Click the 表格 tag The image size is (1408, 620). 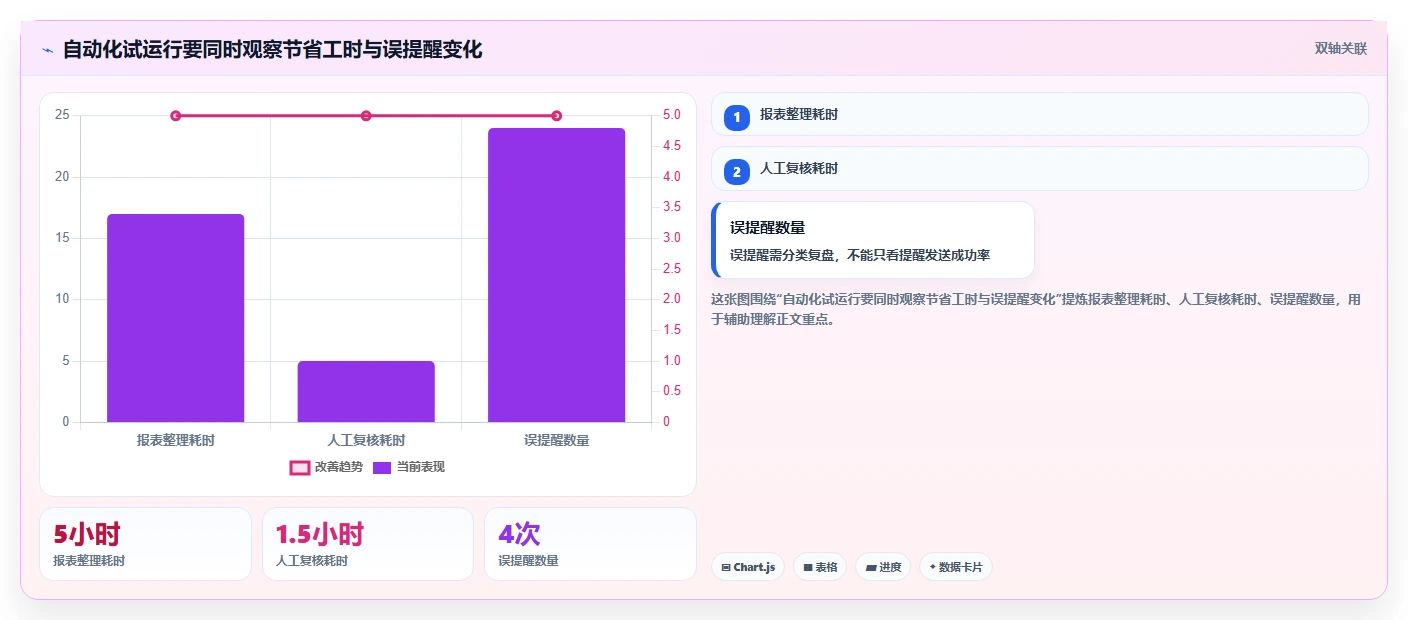820,567
